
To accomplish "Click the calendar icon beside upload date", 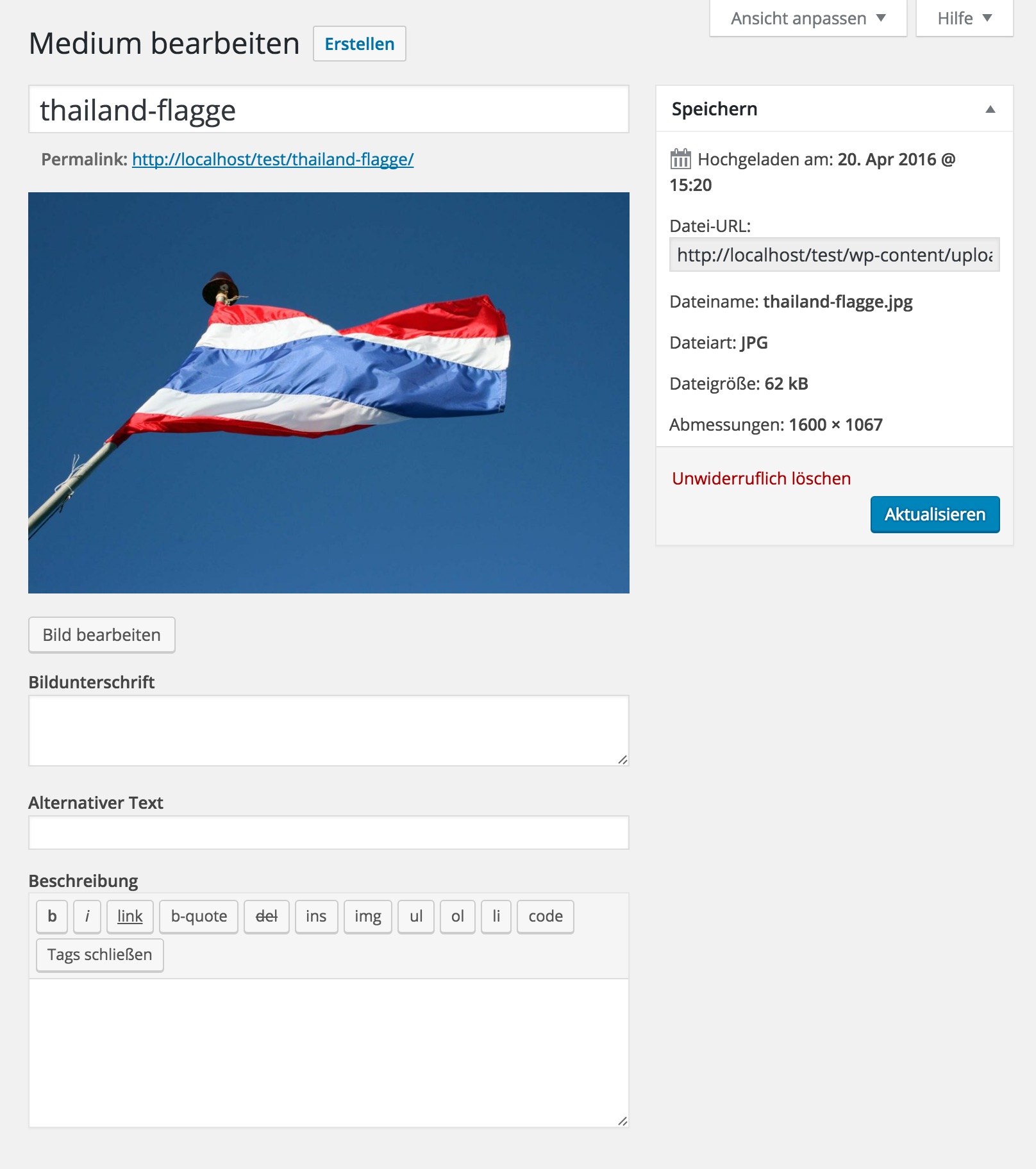I will (680, 159).
